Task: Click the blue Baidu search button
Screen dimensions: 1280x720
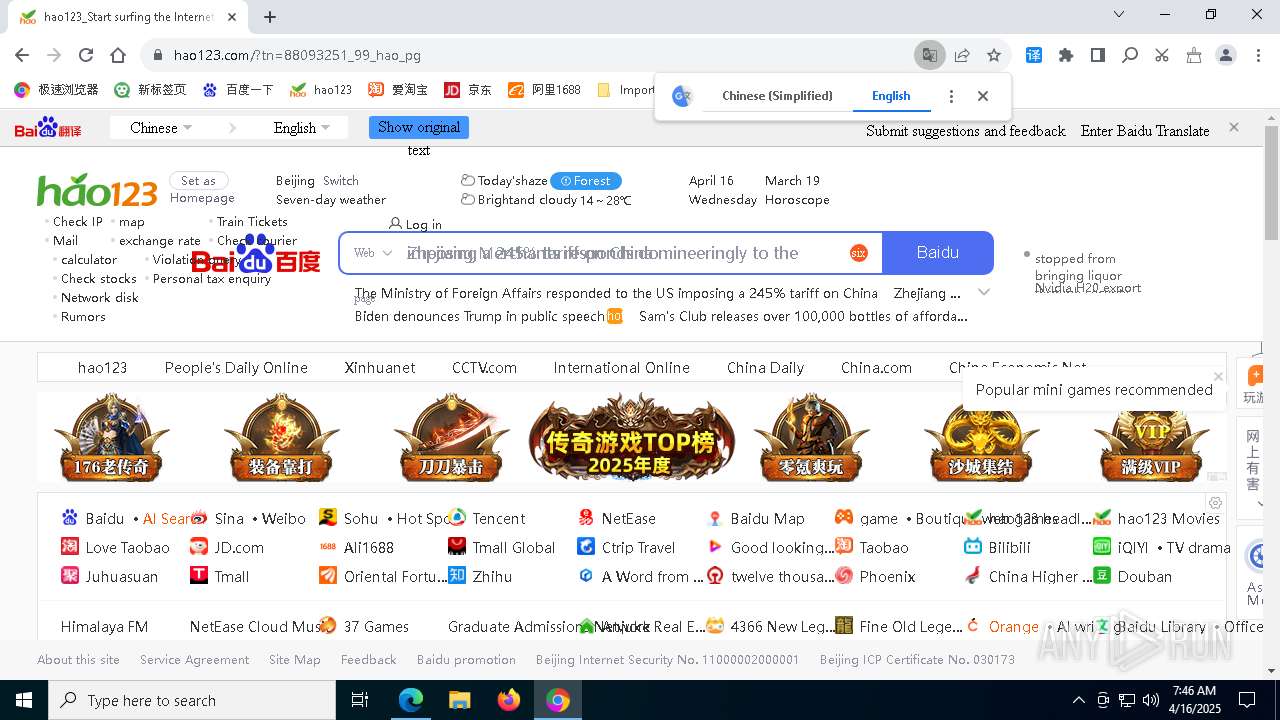Action: point(938,253)
